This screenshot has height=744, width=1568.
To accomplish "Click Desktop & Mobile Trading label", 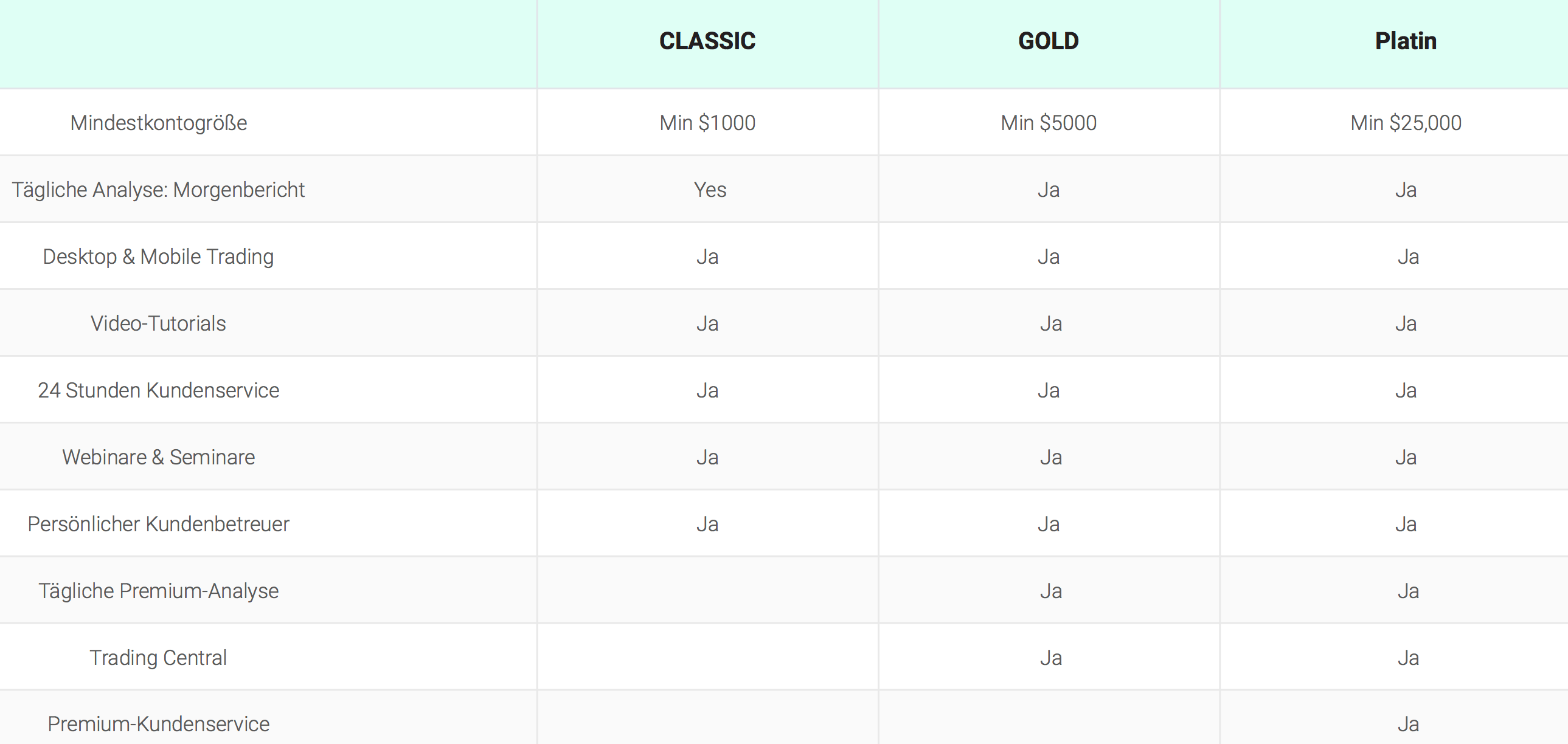I will click(x=158, y=257).
